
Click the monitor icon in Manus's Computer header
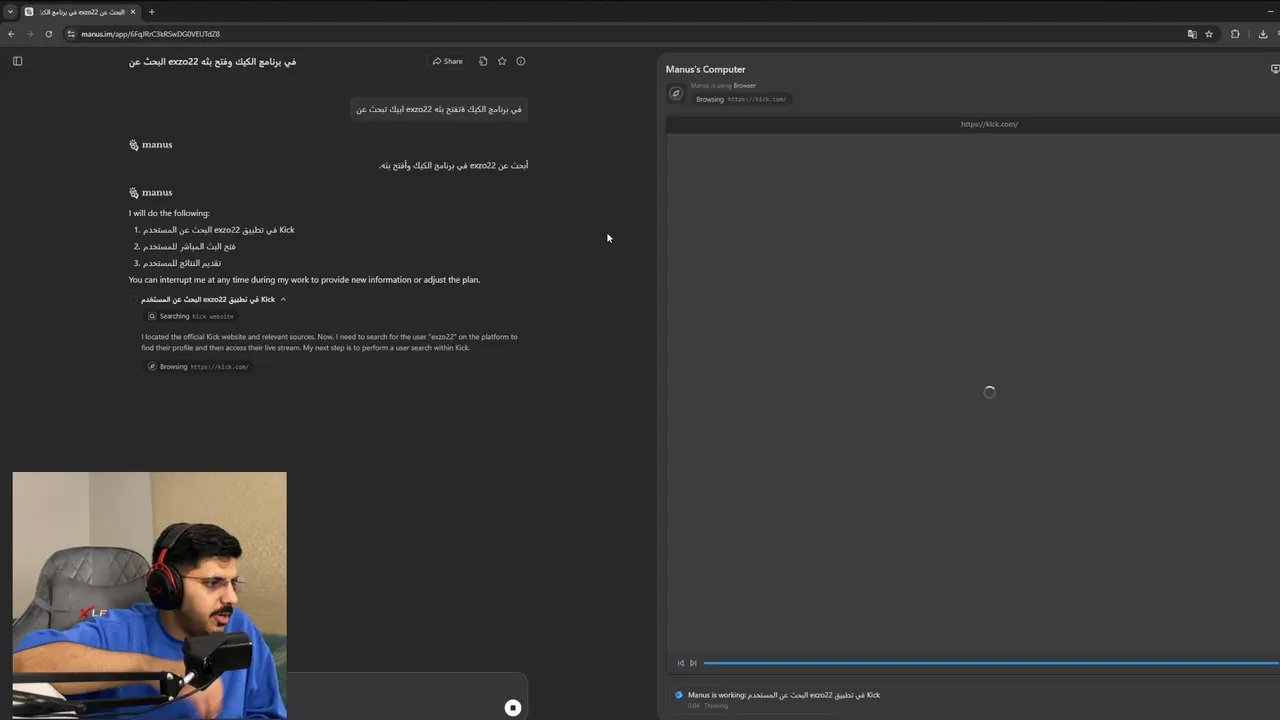pyautogui.click(x=1275, y=69)
